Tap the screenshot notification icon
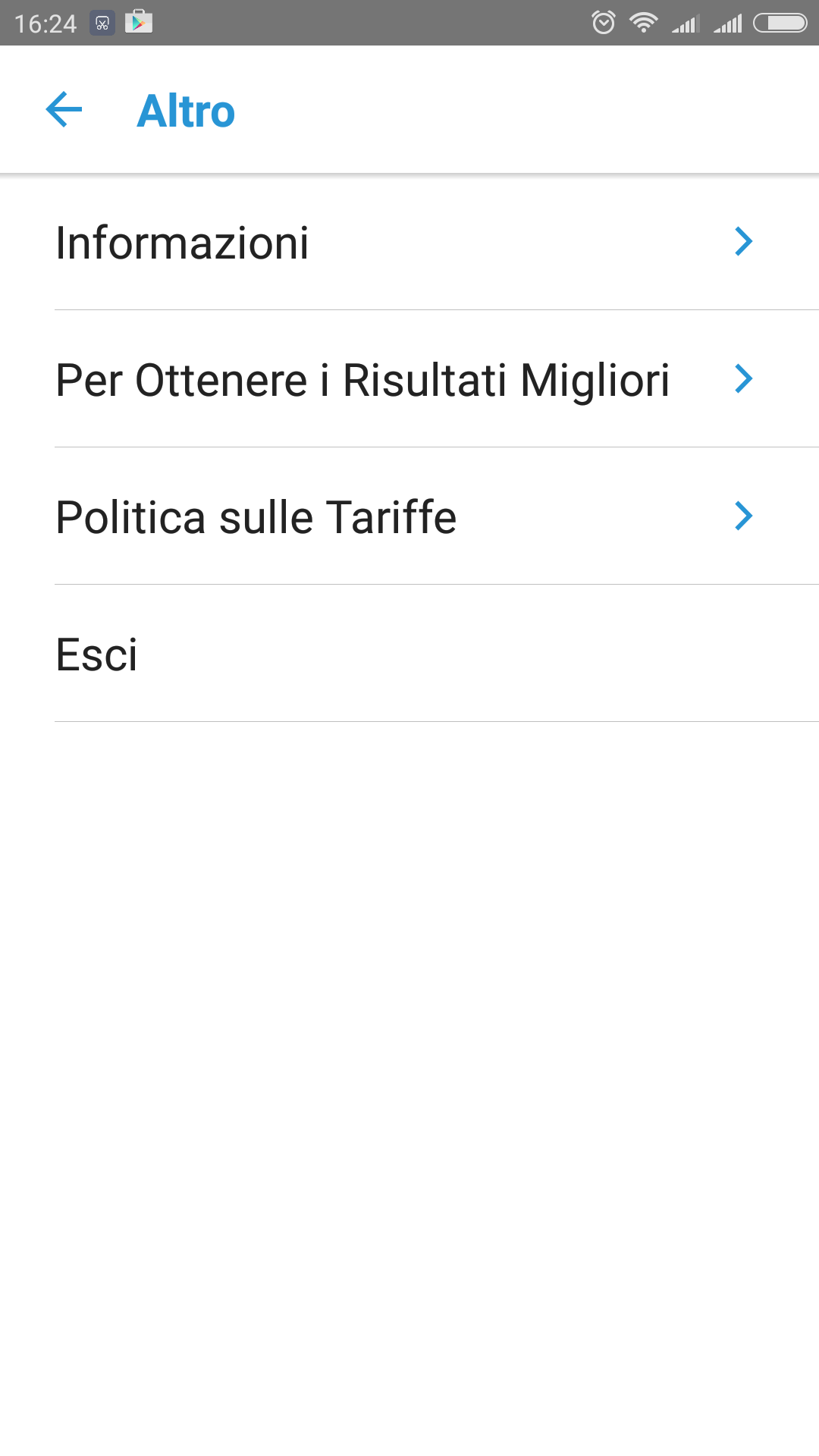This screenshot has height=1456, width=819. pos(102,23)
